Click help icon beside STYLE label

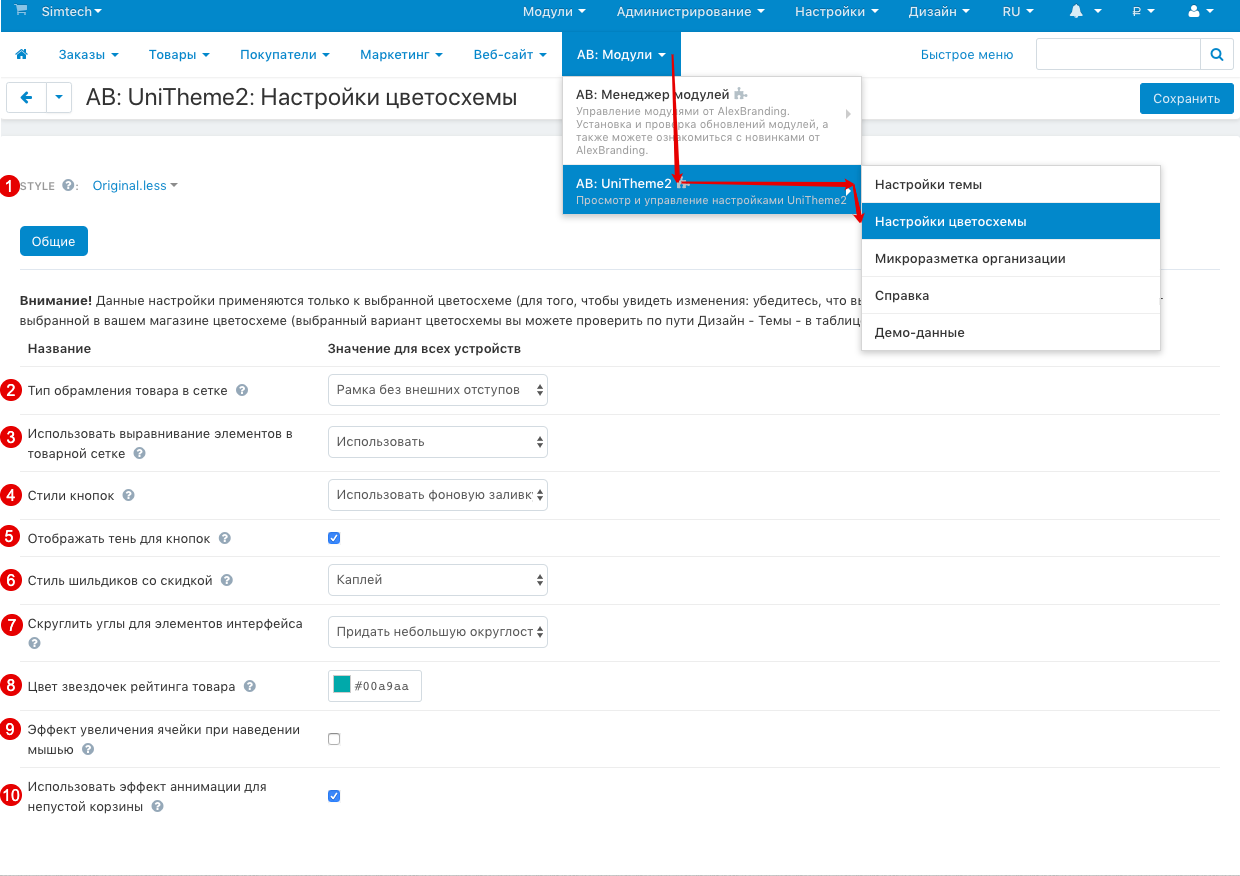(68, 186)
